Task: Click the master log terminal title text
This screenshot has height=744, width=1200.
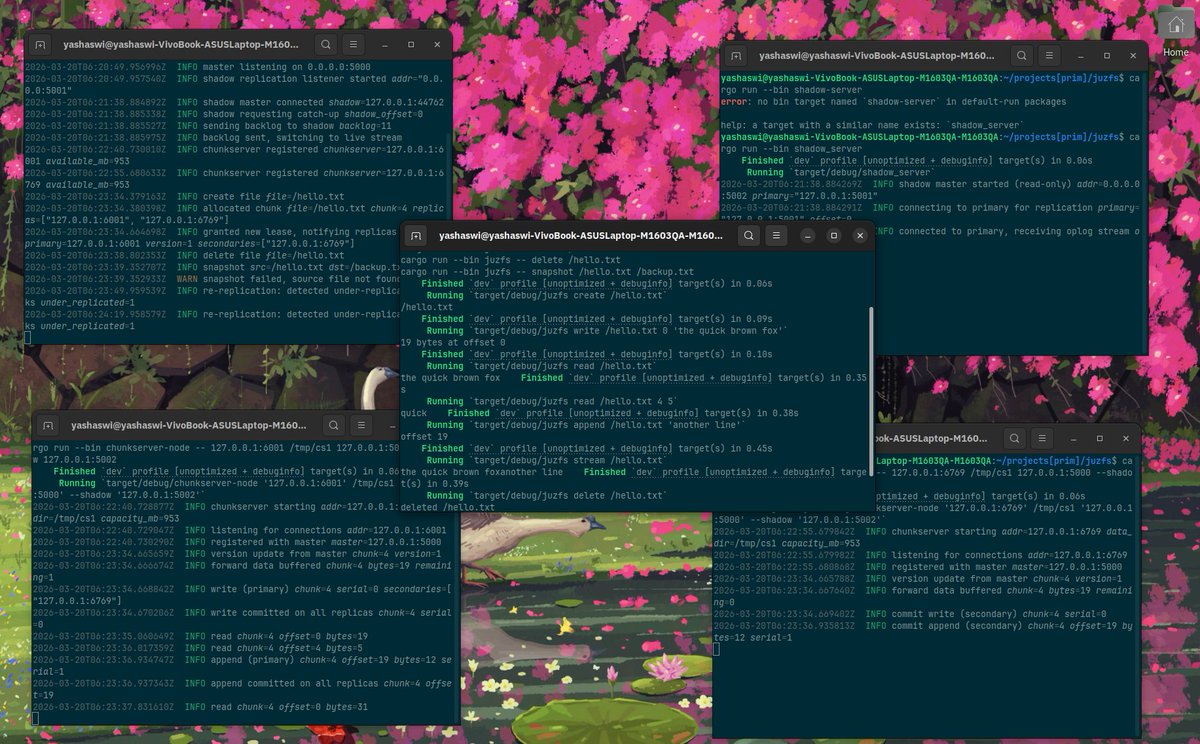Action: (182, 45)
